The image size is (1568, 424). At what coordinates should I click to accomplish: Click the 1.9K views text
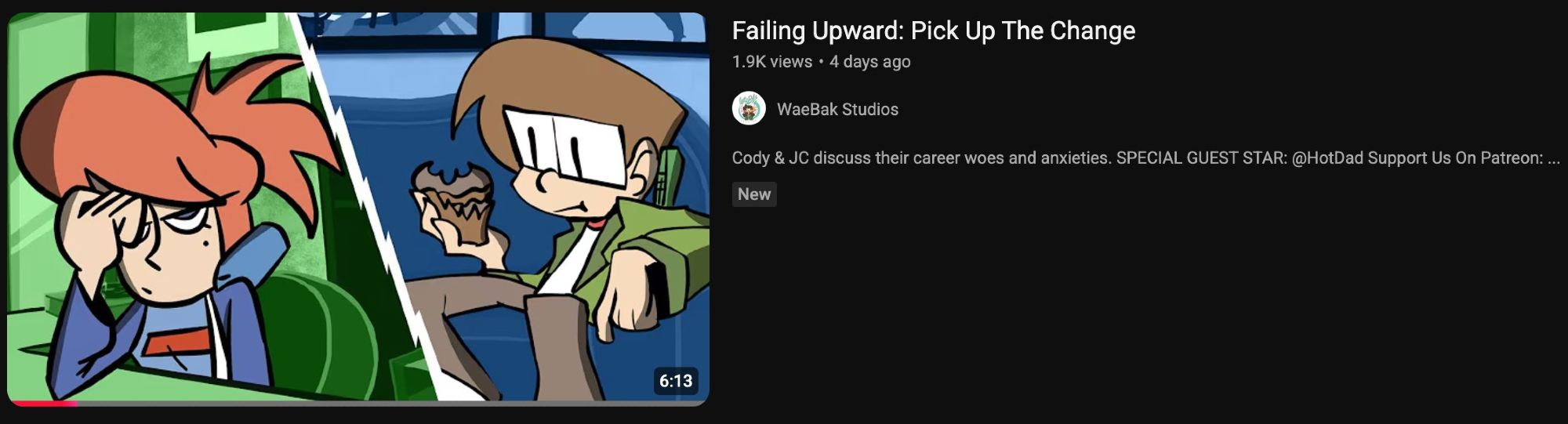click(x=771, y=62)
